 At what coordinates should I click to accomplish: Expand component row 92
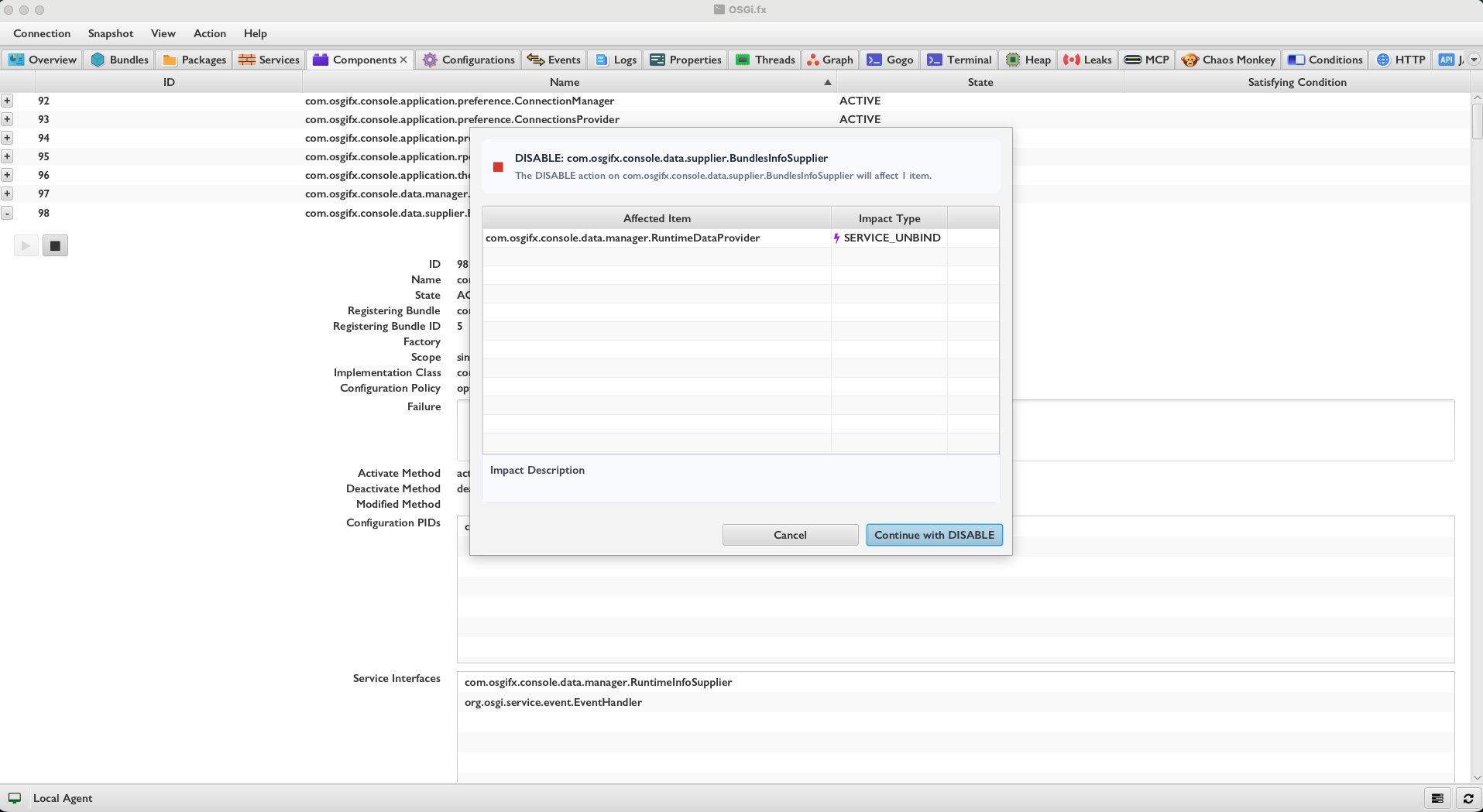7,101
